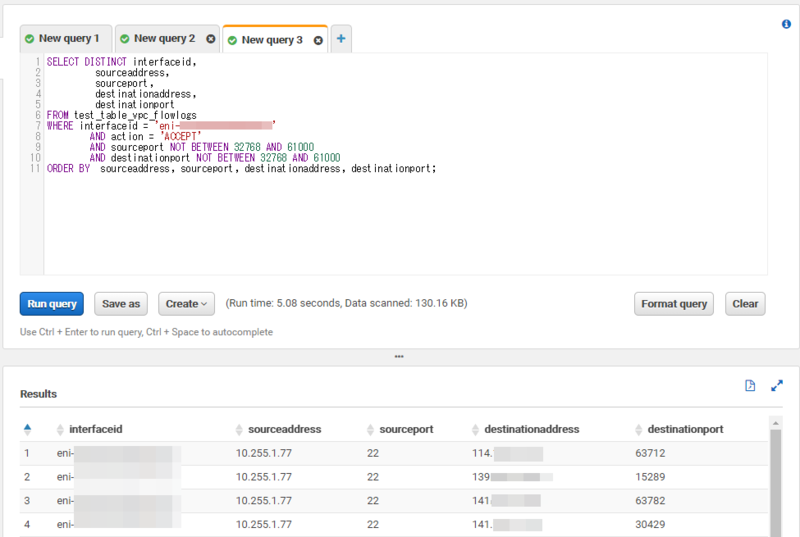800x537 pixels.
Task: Switch to New query 1 tab
Action: [x=66, y=39]
